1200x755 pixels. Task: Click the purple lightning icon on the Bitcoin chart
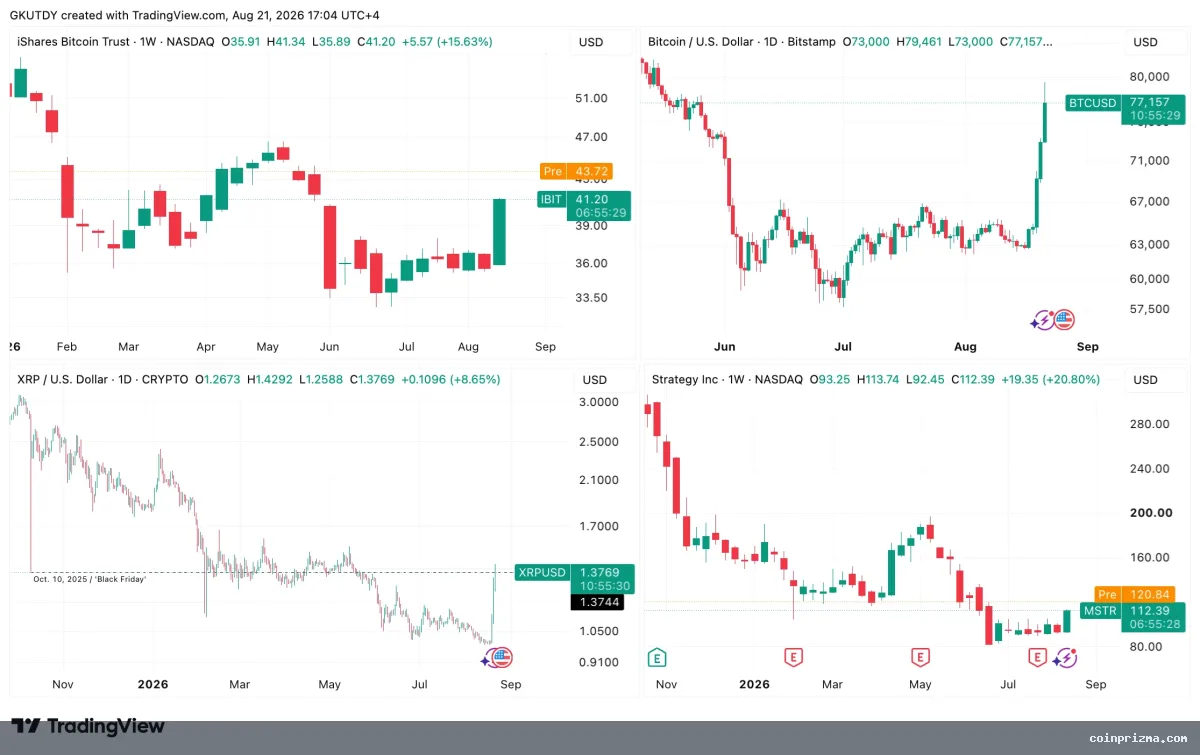tap(1042, 320)
